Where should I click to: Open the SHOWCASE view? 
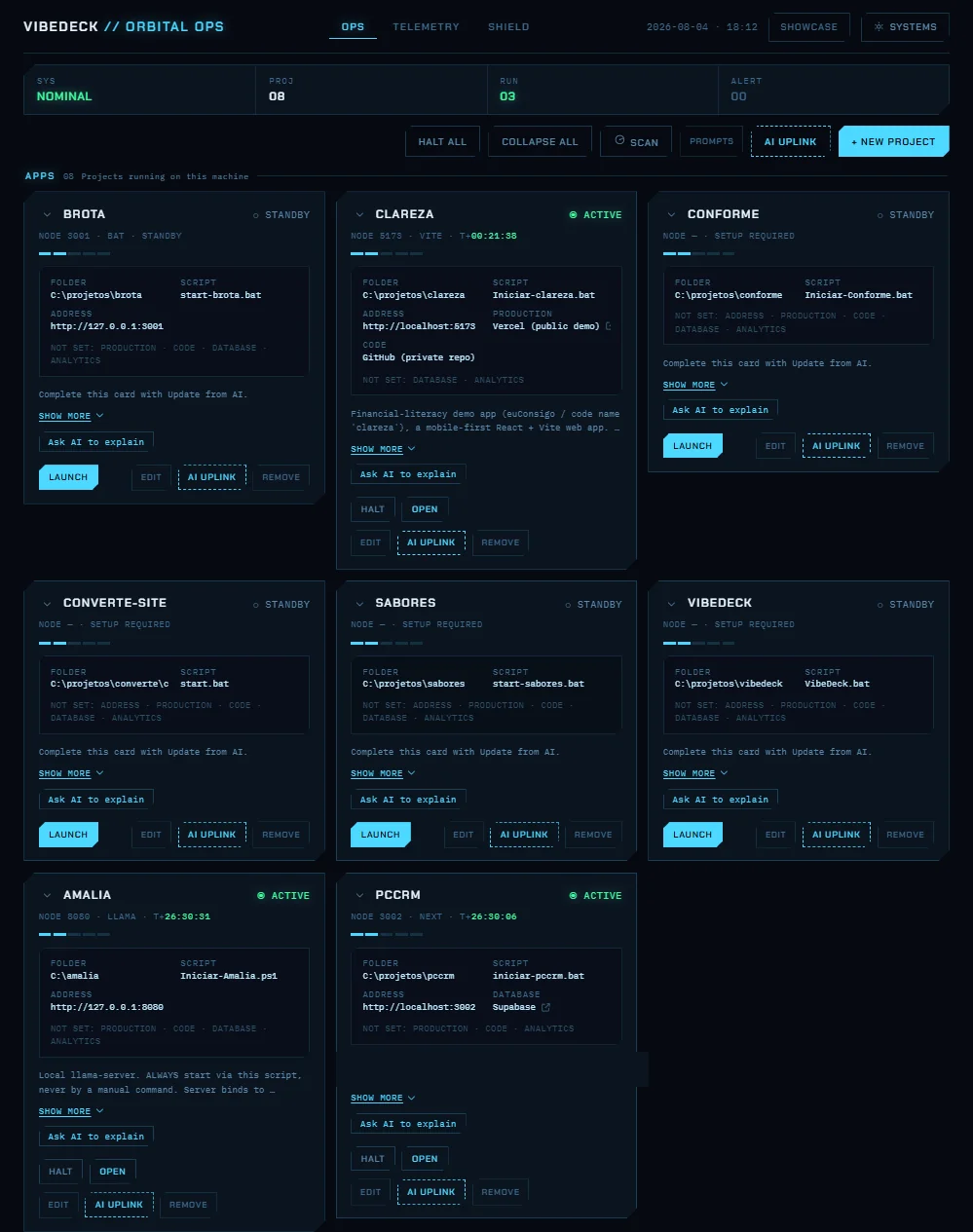(808, 27)
